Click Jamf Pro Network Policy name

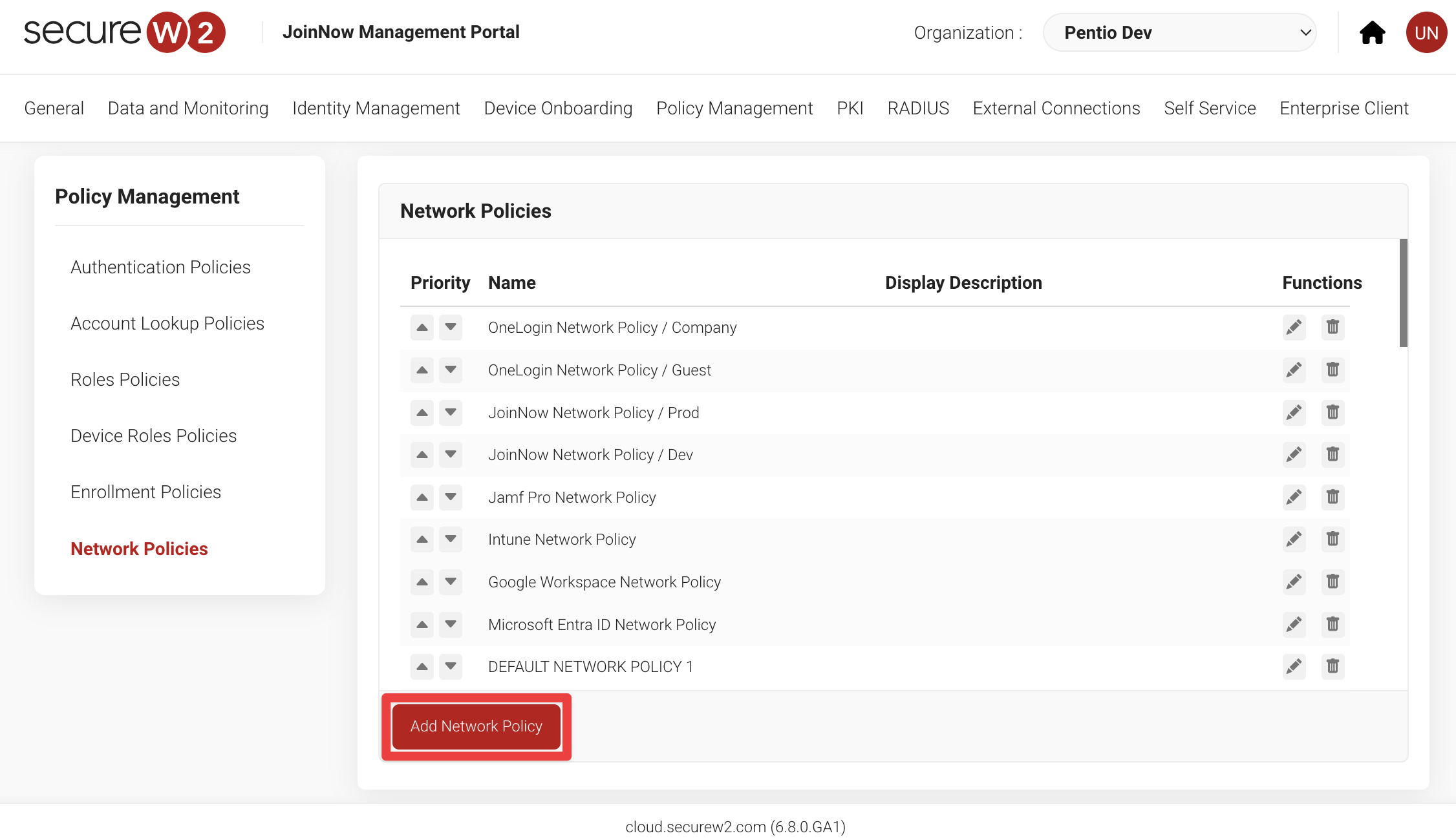pyautogui.click(x=572, y=498)
